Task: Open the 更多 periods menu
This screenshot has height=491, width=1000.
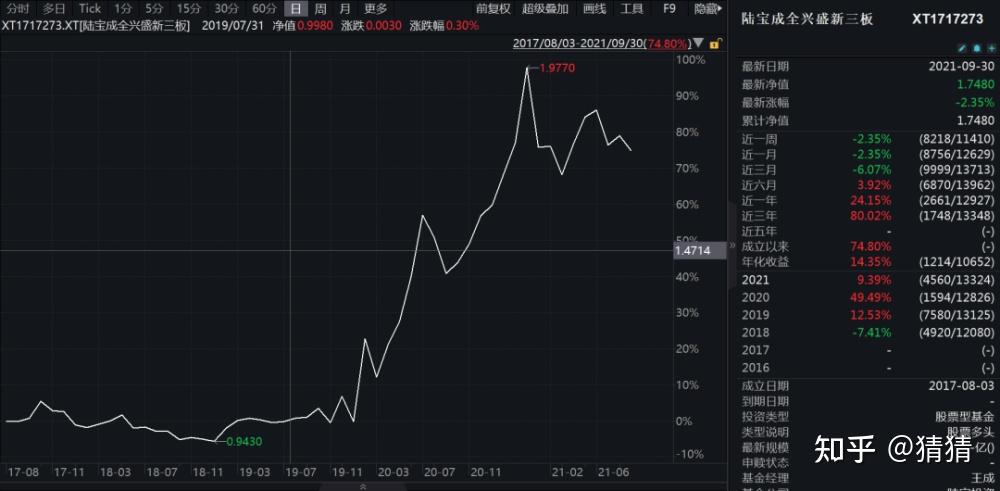Action: (376, 9)
